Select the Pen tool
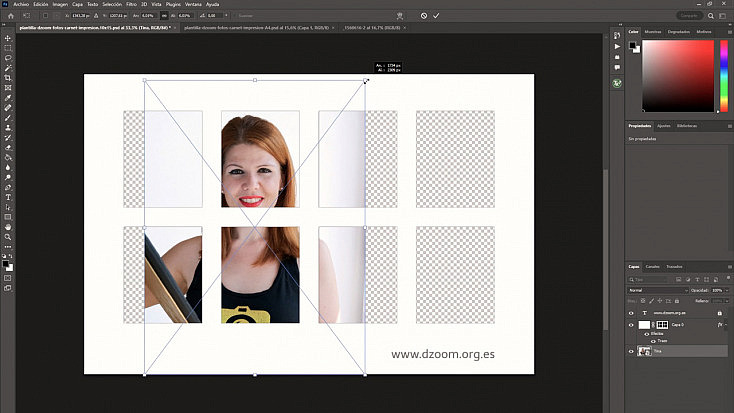 8,187
